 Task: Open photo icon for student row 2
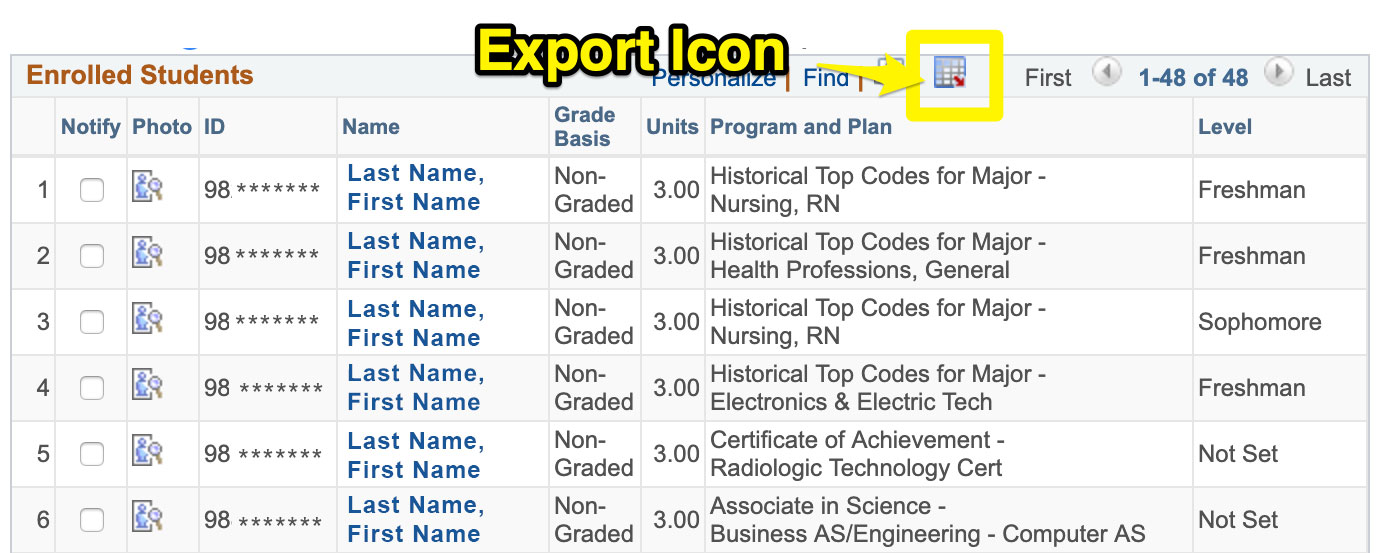pos(147,254)
